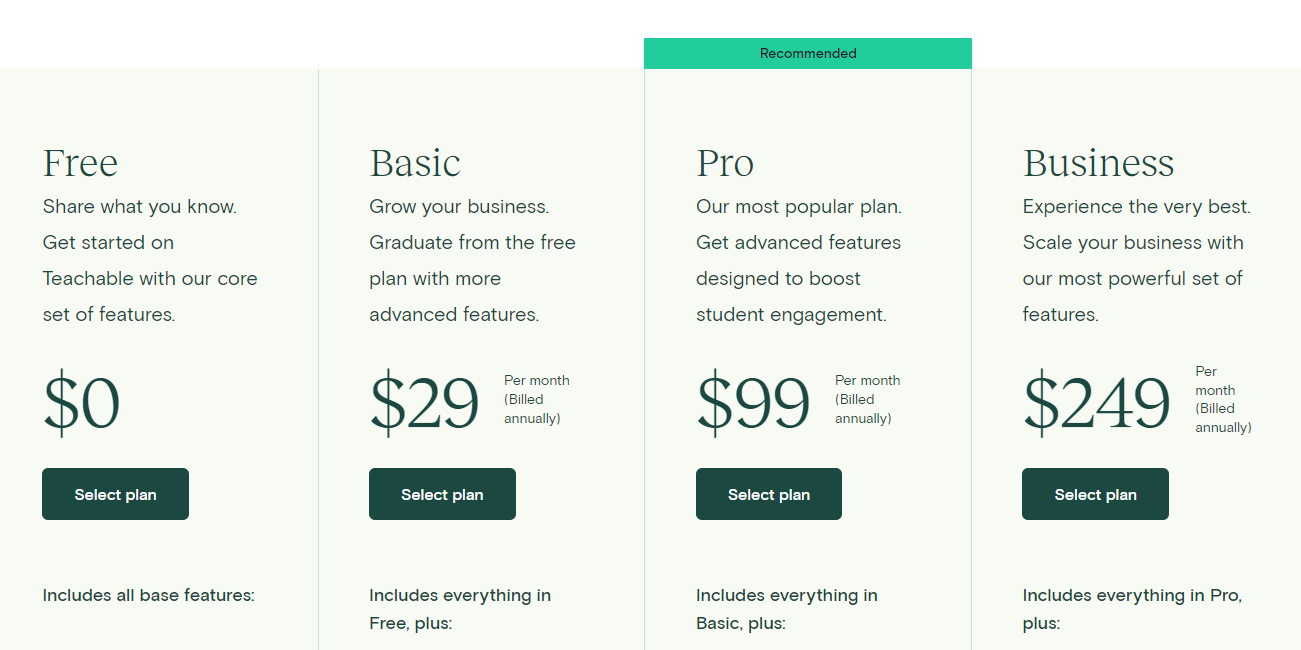Click the $0 price
Viewport: 1301px width, 650px height.
coord(81,402)
